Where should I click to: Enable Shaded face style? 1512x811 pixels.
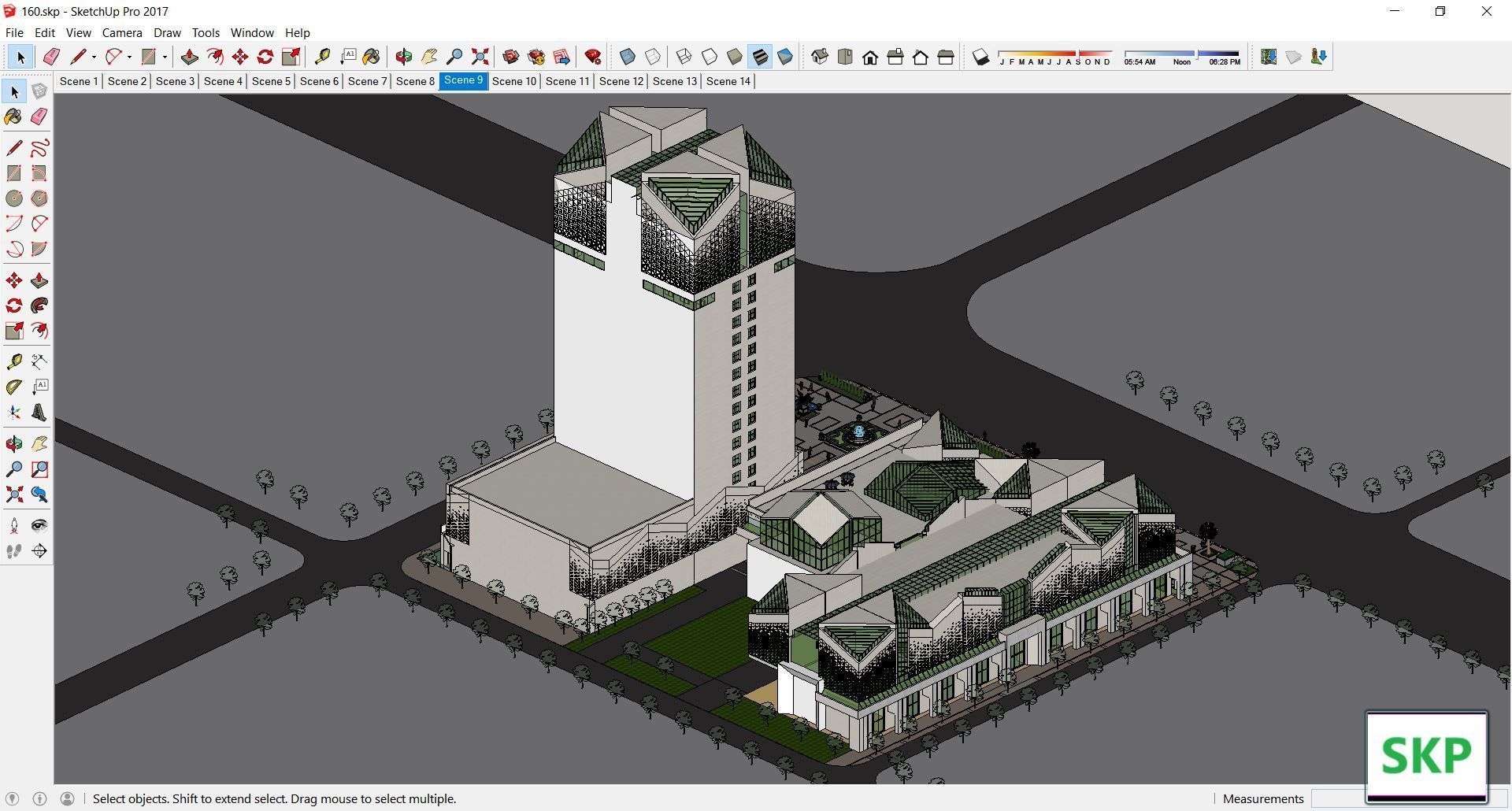735,57
